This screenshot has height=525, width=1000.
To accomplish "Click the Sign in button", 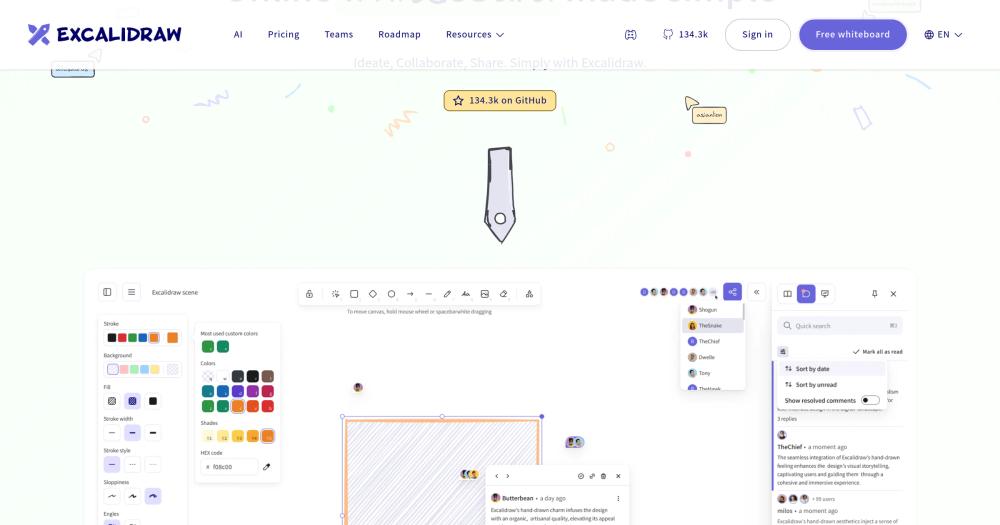I will 758,34.
